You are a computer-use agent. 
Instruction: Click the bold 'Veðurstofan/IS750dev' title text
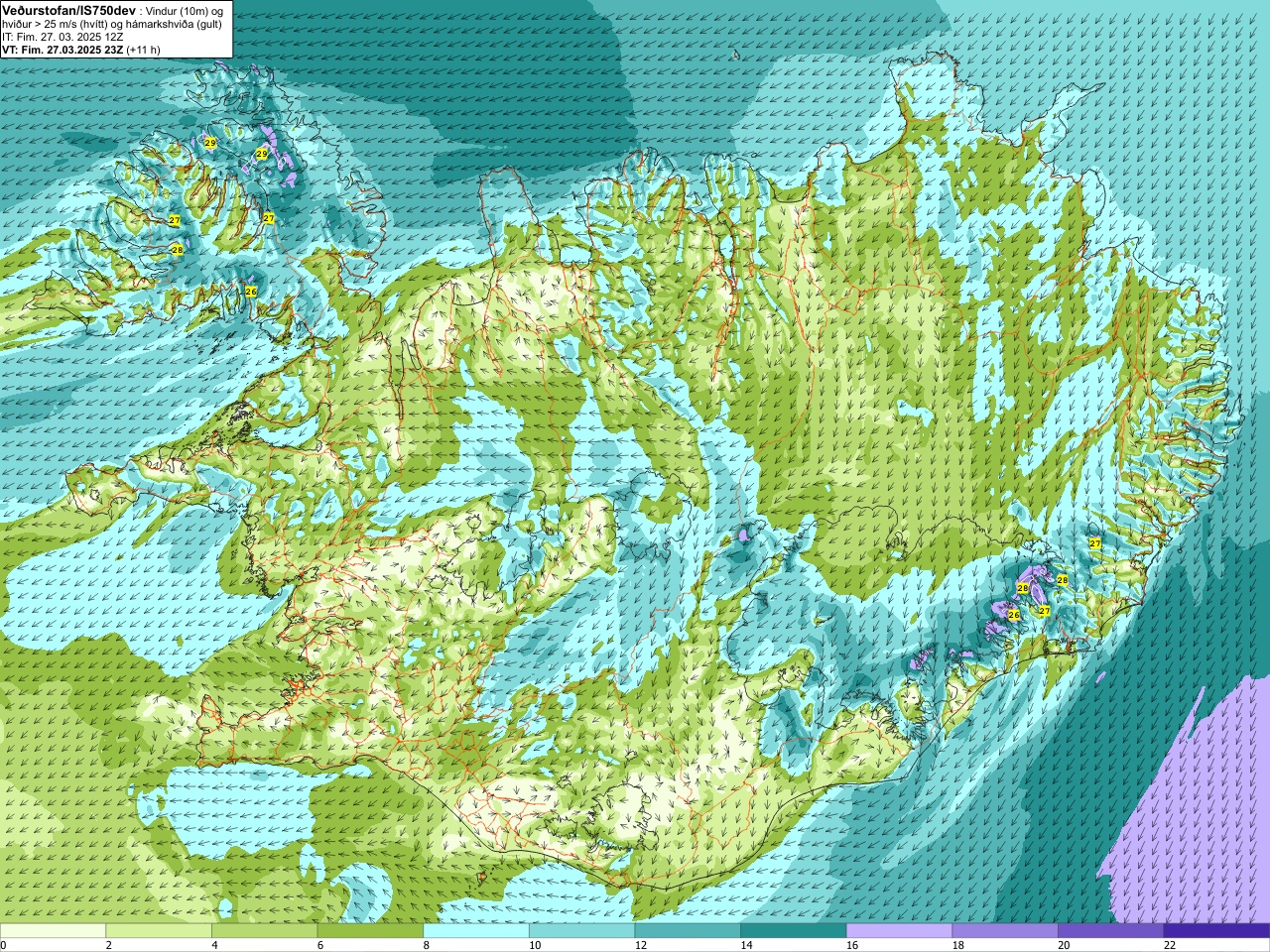(68, 9)
